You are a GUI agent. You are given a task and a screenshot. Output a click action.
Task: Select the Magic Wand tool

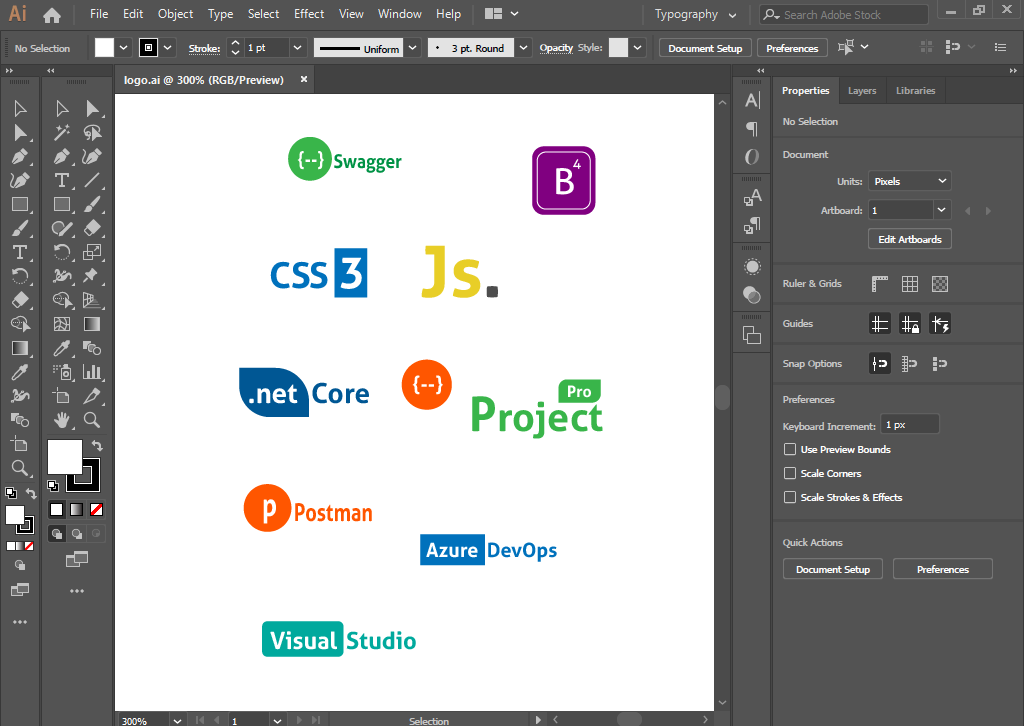point(62,132)
